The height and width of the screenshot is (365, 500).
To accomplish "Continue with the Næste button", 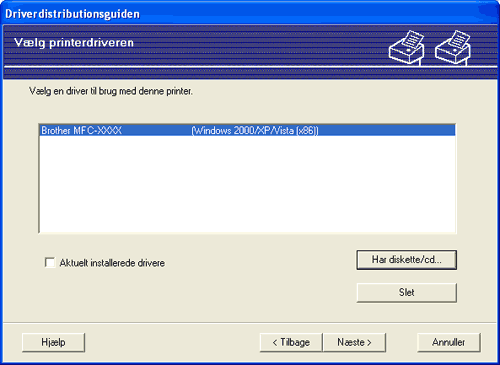I will click(354, 342).
